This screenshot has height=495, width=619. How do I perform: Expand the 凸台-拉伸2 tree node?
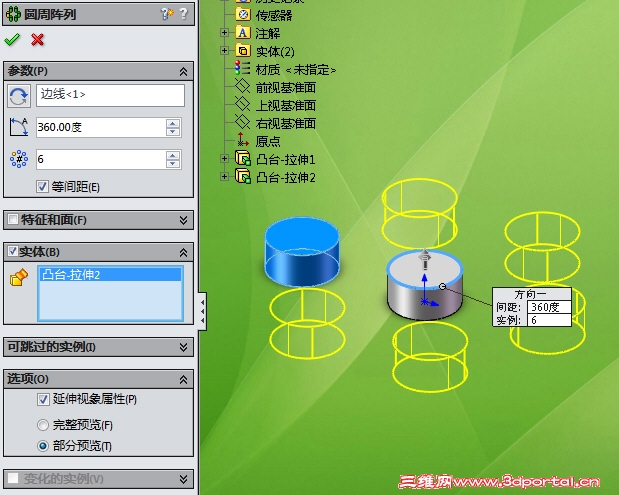tap(224, 176)
